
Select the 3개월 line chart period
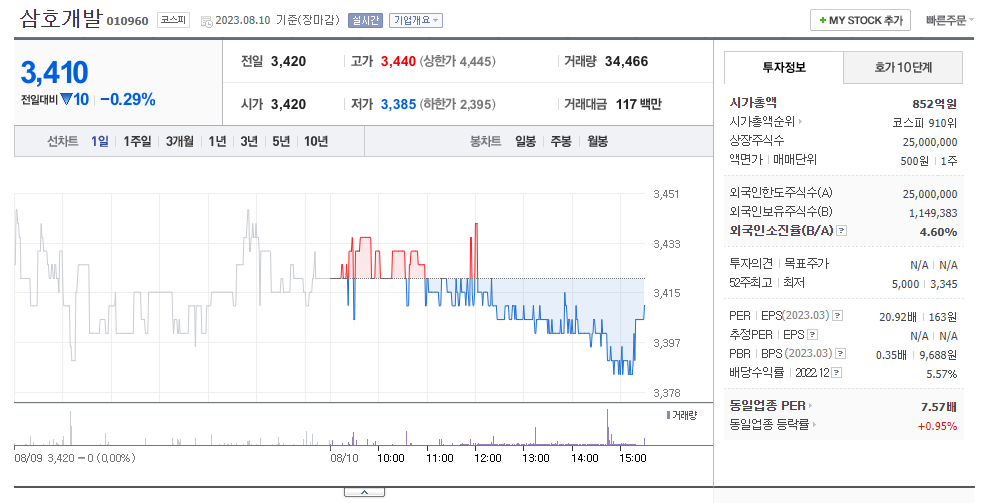(x=180, y=142)
